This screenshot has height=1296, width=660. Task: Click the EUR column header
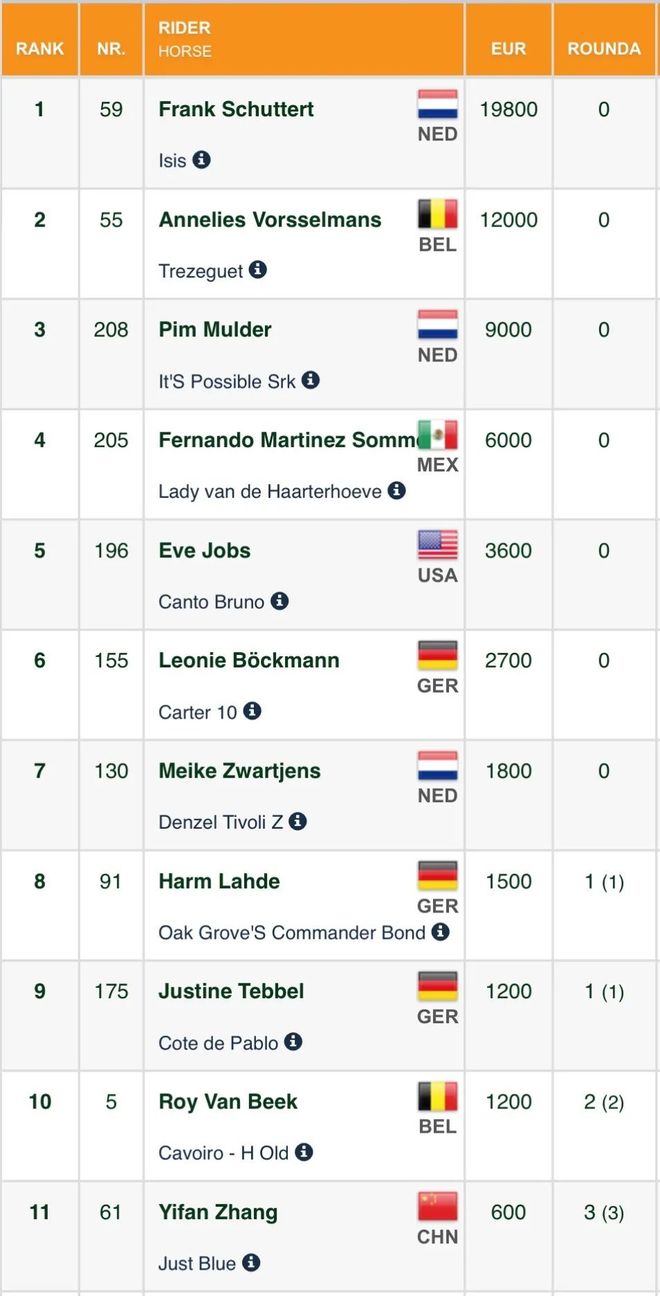tap(508, 48)
